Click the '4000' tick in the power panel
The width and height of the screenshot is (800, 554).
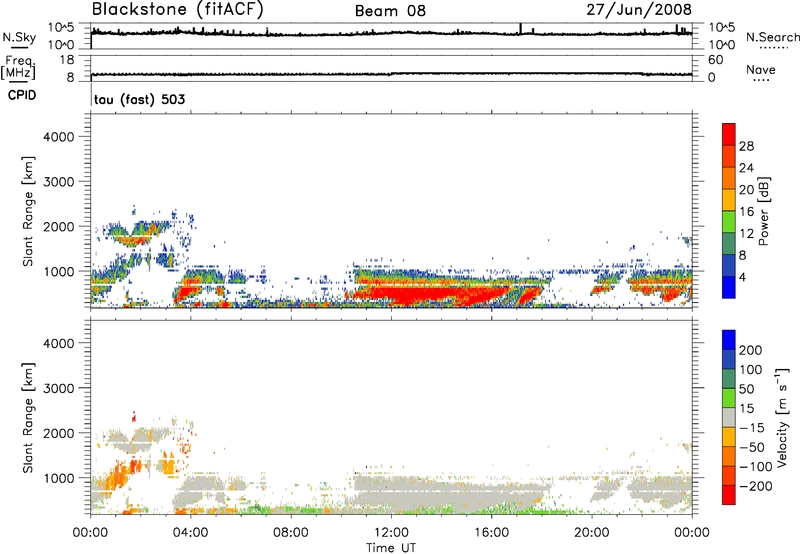click(59, 137)
